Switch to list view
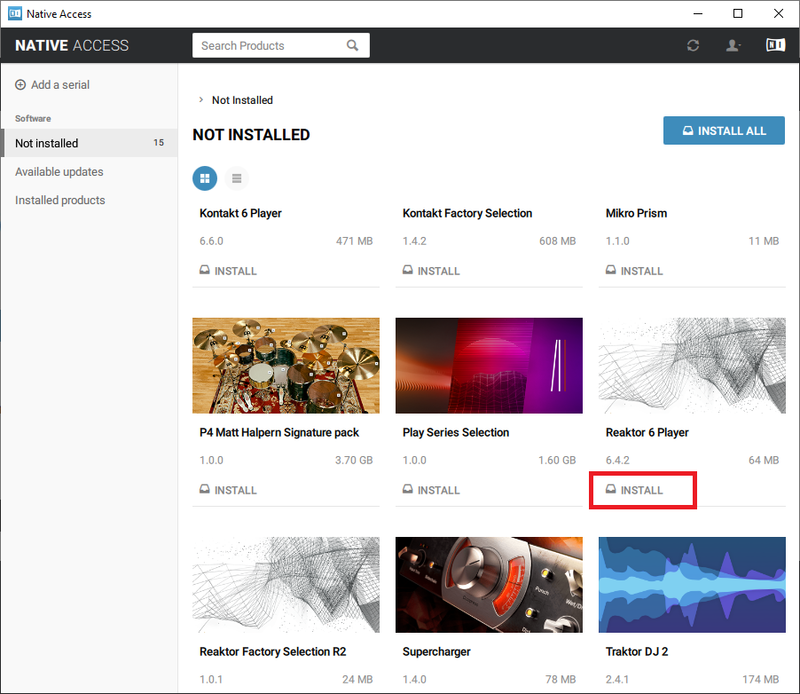Image resolution: width=800 pixels, height=694 pixels. [237, 178]
